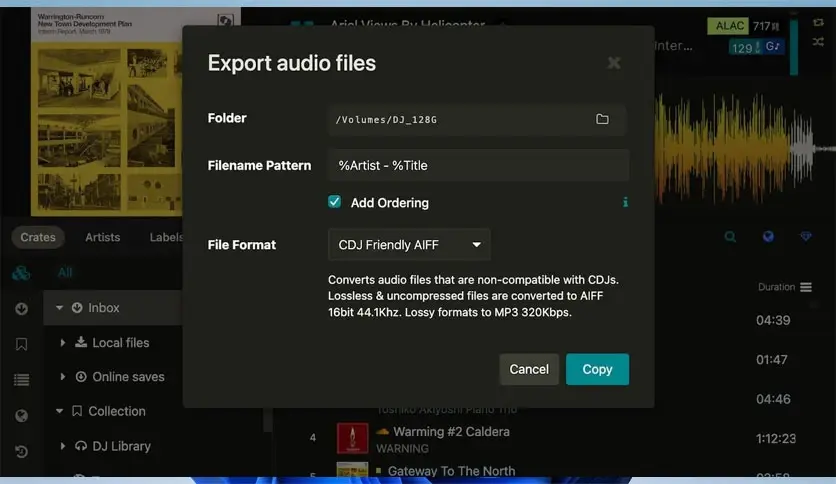Image resolution: width=836 pixels, height=484 pixels.
Task: Select the Crates tab
Action: point(38,237)
